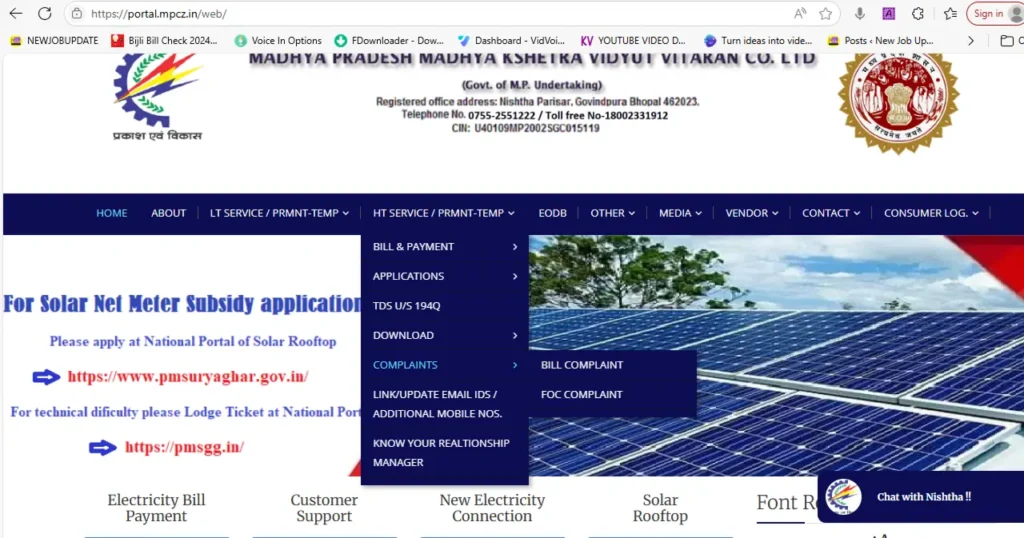View site information lock icon
1024x538 pixels.
(x=77, y=13)
